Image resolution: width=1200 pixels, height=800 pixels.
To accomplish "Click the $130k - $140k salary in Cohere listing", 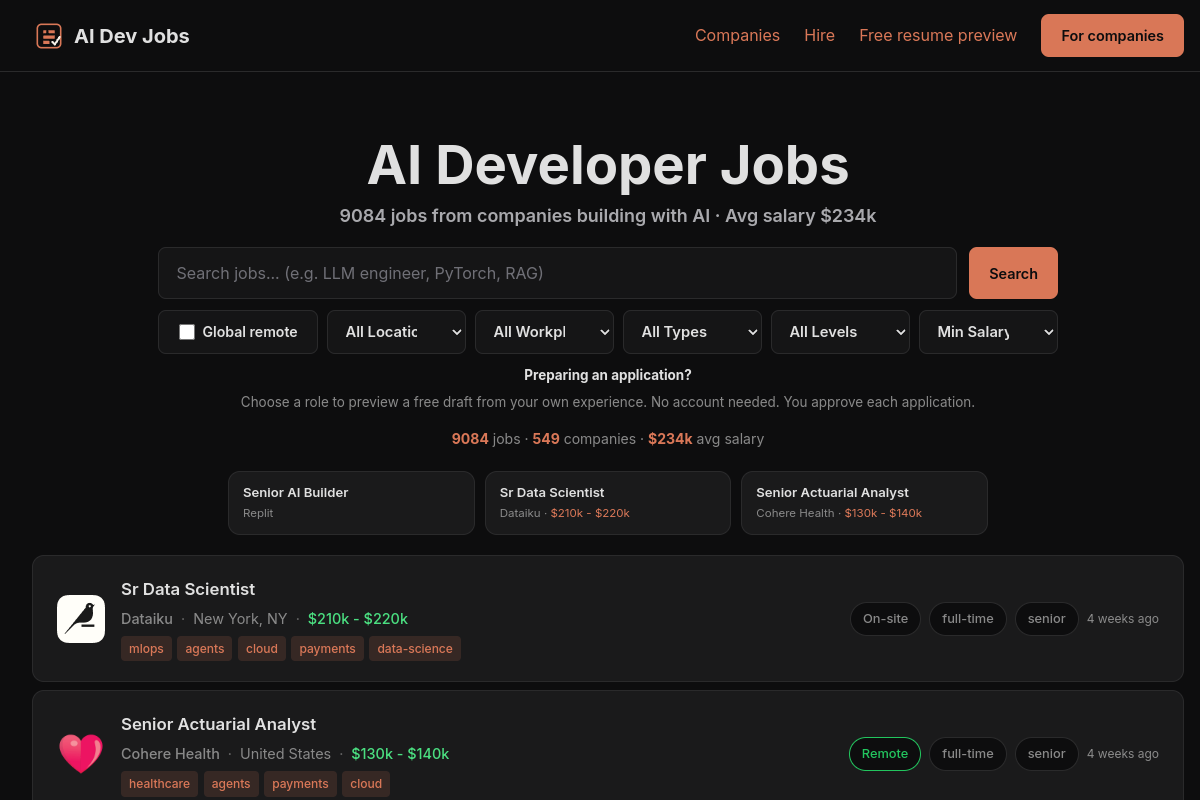I will [x=400, y=754].
